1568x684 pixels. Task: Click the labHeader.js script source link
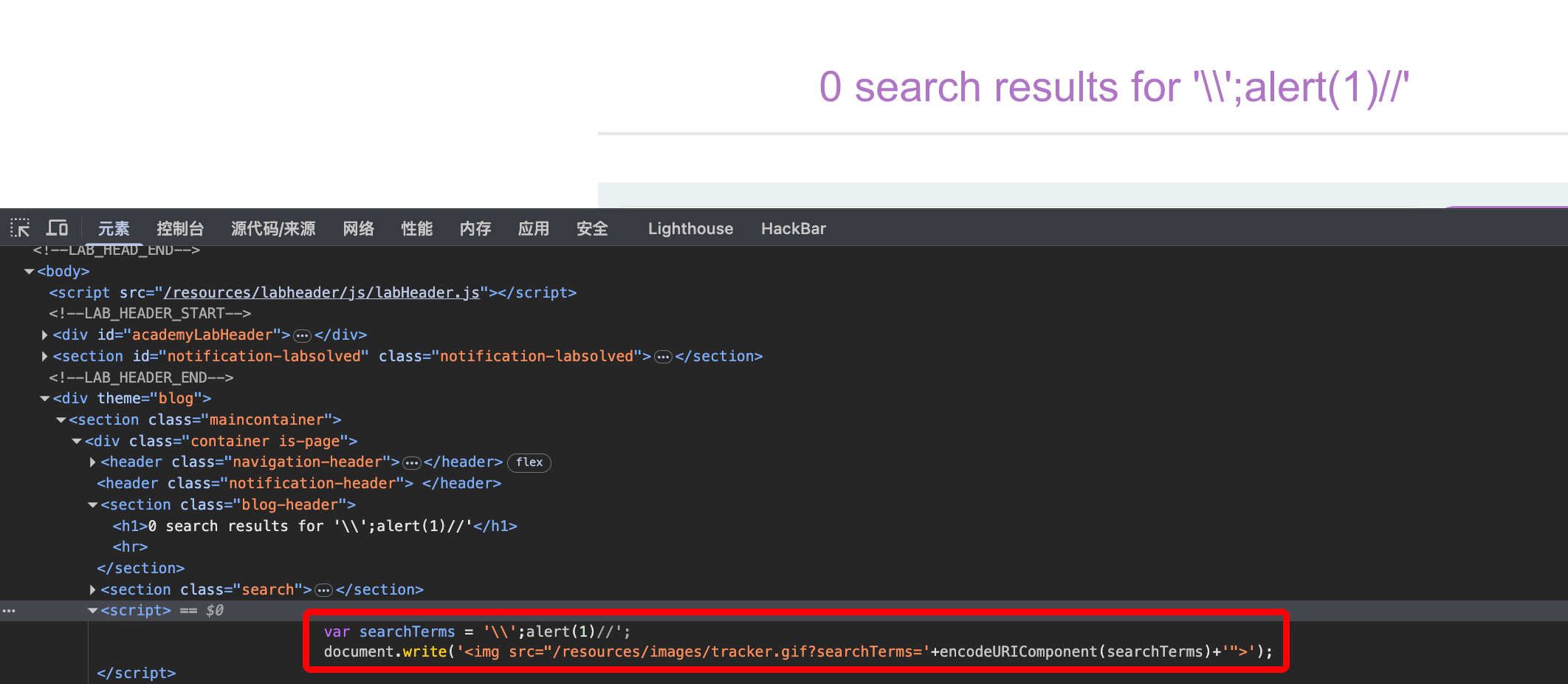tap(322, 293)
